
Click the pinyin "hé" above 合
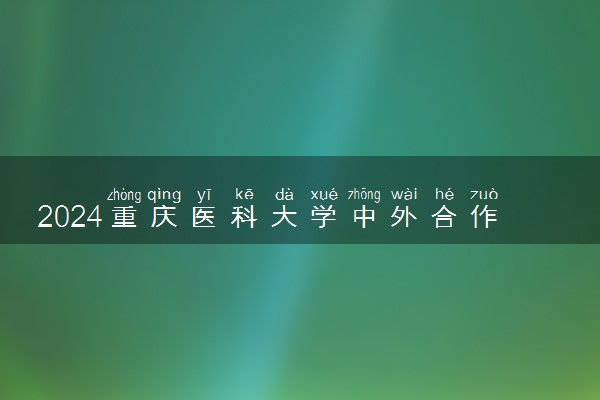pyautogui.click(x=444, y=194)
